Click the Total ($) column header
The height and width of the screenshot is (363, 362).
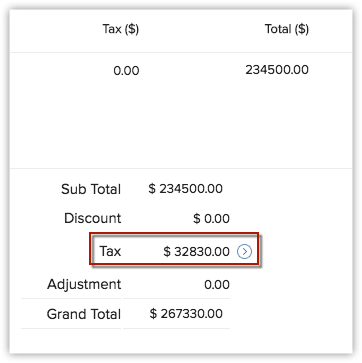(287, 29)
